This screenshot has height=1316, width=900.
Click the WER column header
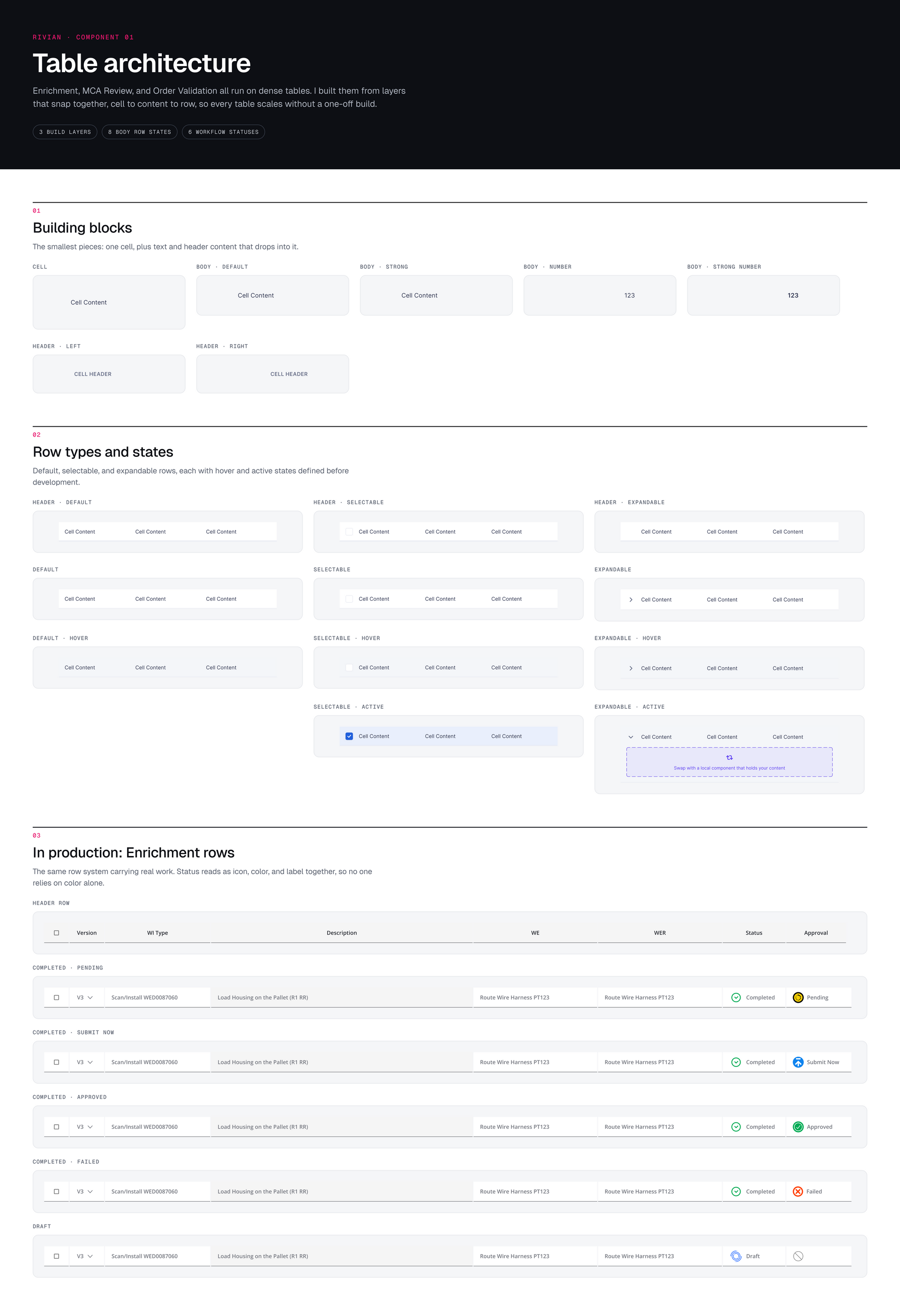pos(660,932)
